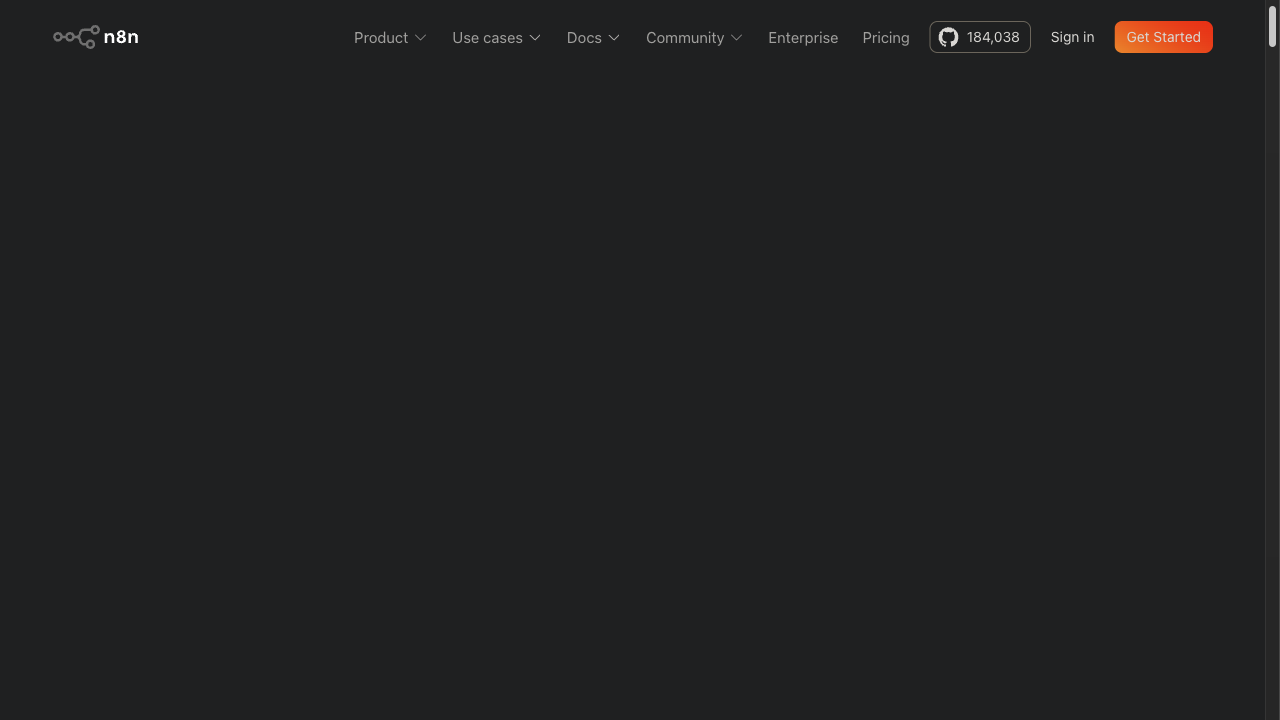Open the Product navigation menu

(381, 37)
